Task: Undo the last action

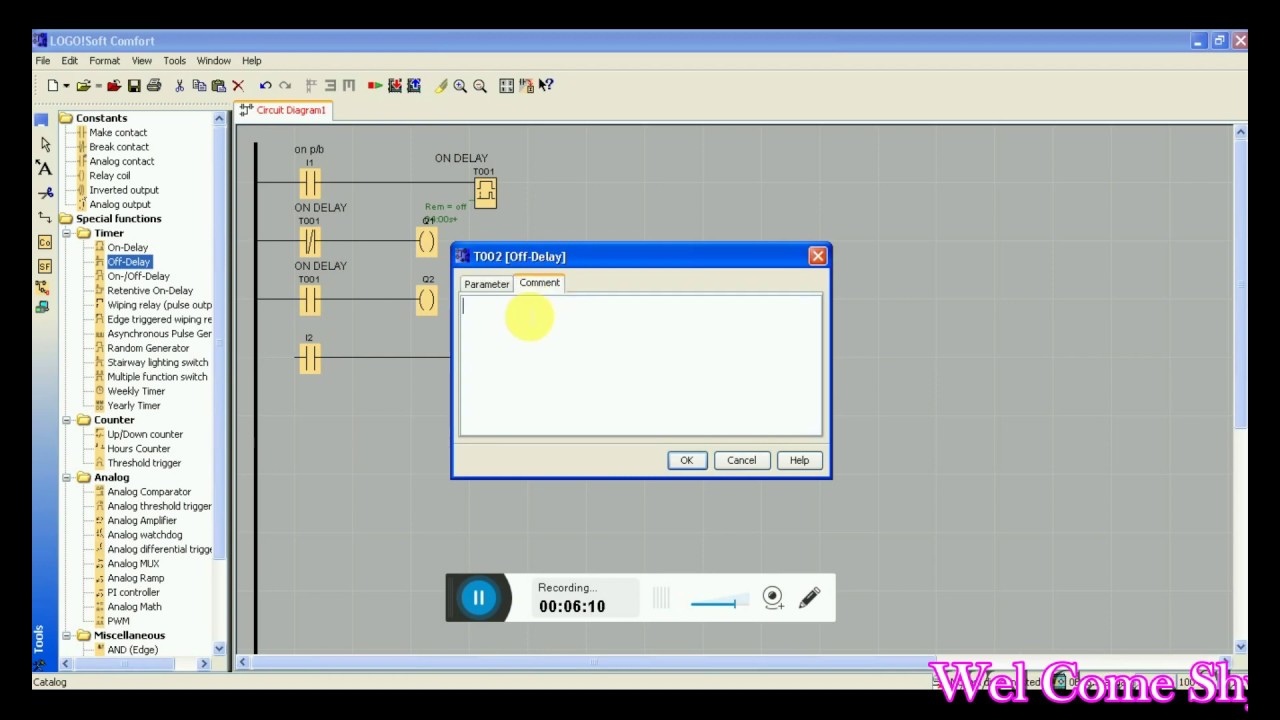Action: pyautogui.click(x=265, y=86)
